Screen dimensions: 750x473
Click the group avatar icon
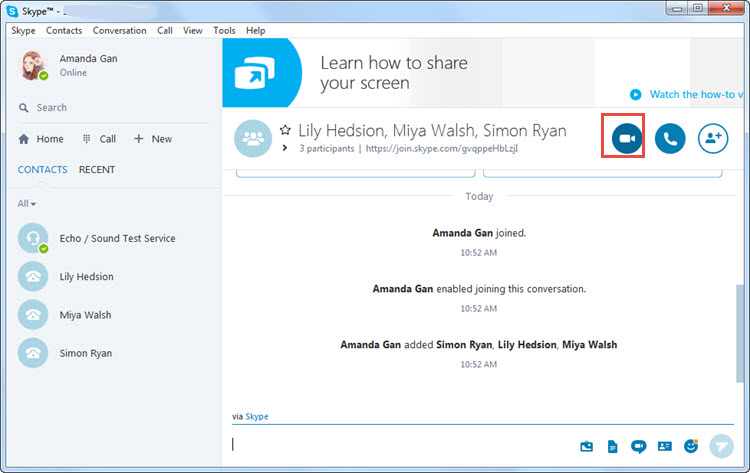click(253, 138)
